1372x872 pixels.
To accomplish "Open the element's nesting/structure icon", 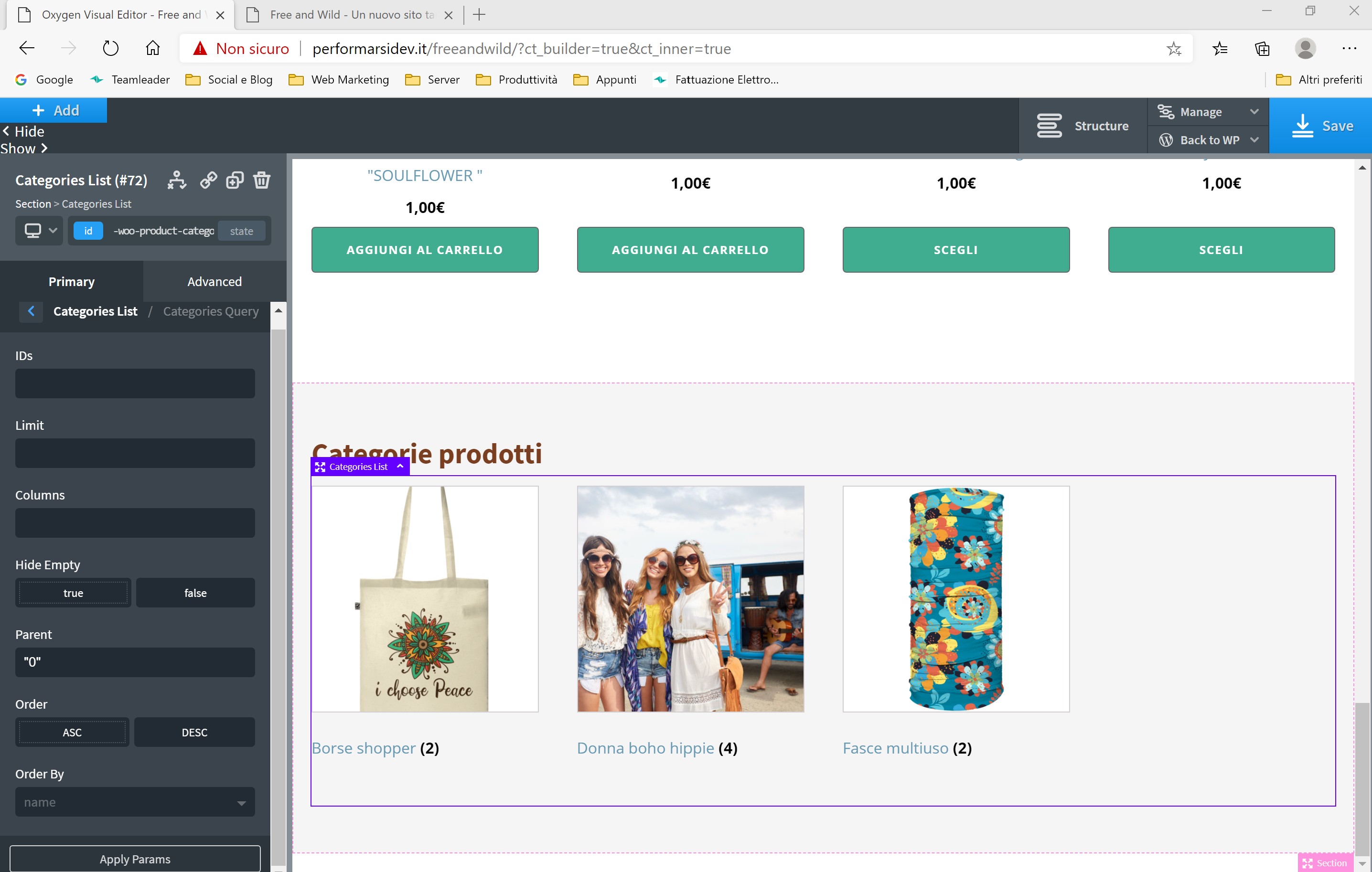I will tap(177, 180).
